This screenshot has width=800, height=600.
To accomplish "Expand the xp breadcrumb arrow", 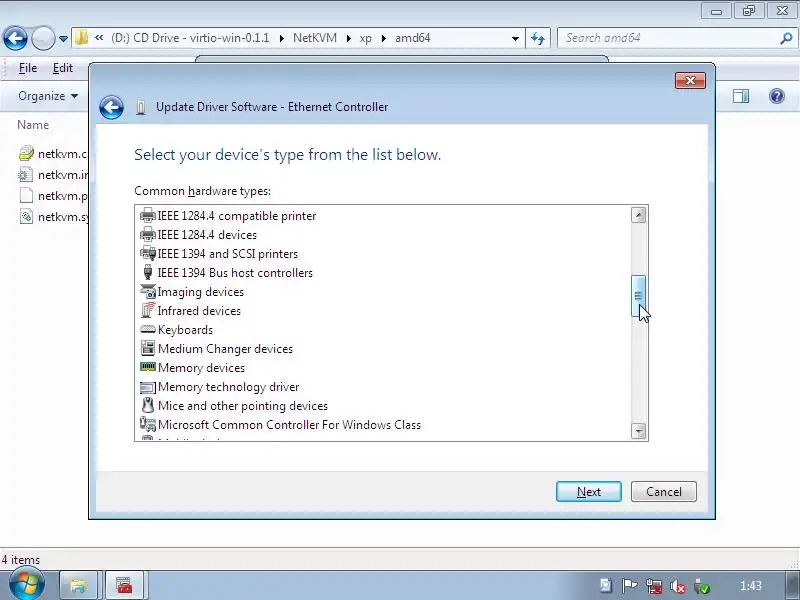I will [384, 38].
